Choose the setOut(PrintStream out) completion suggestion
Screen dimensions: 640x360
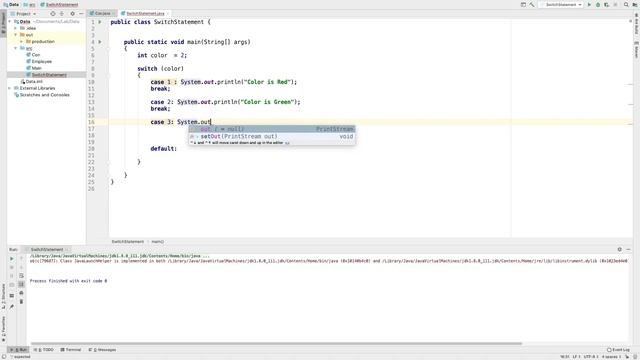272,136
